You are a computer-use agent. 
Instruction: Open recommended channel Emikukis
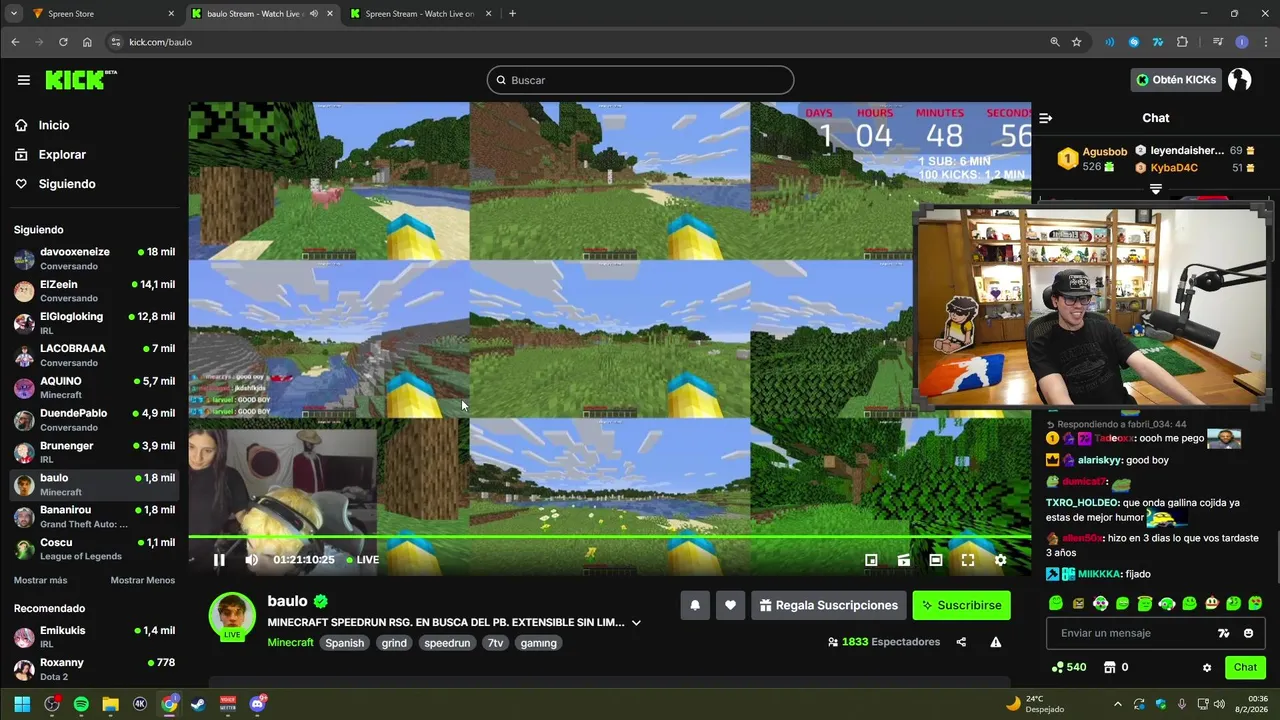94,637
